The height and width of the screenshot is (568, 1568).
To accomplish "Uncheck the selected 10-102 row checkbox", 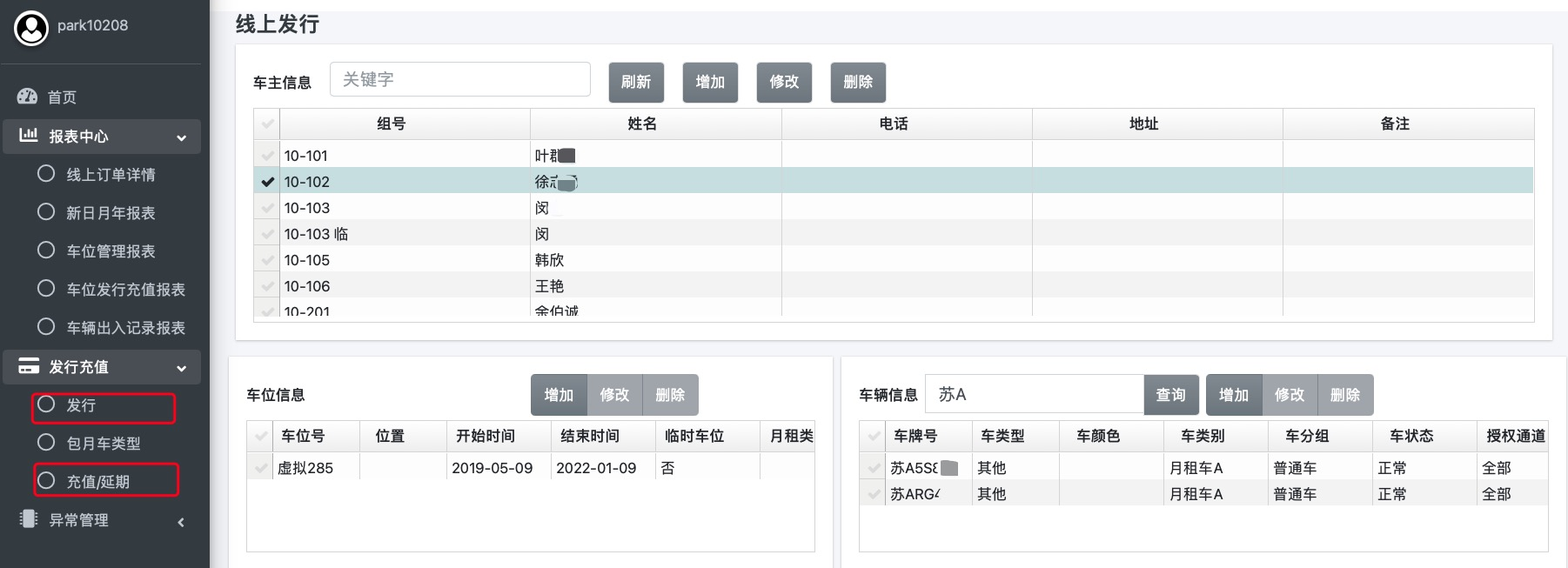I will pos(267,182).
